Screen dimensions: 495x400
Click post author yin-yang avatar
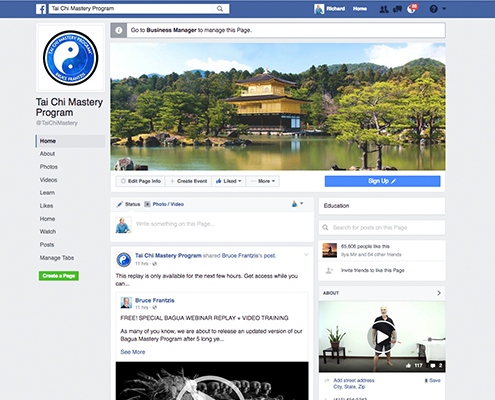124,260
